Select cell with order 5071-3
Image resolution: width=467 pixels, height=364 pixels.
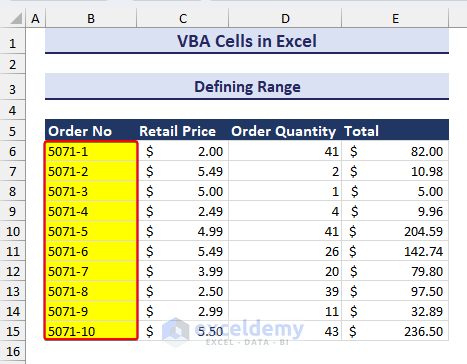tap(91, 191)
